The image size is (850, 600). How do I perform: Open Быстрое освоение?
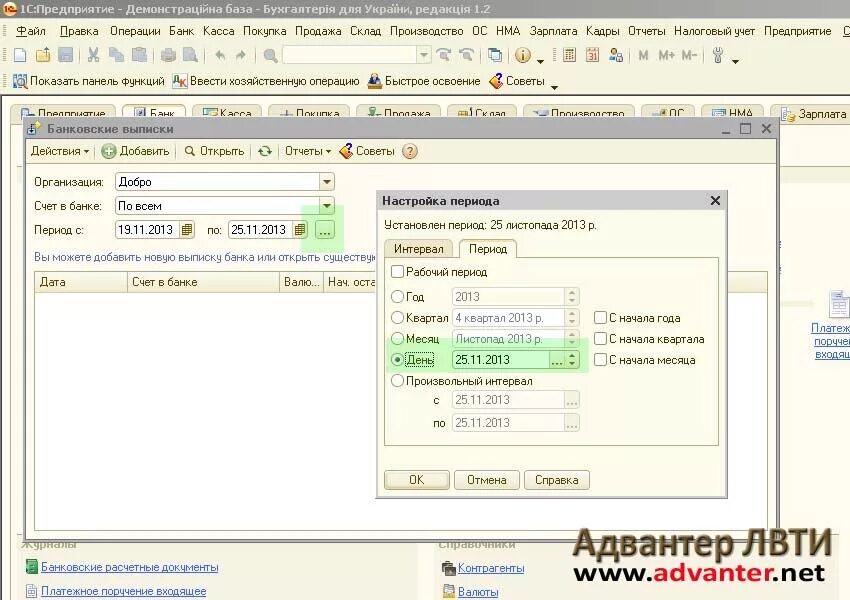tap(424, 81)
